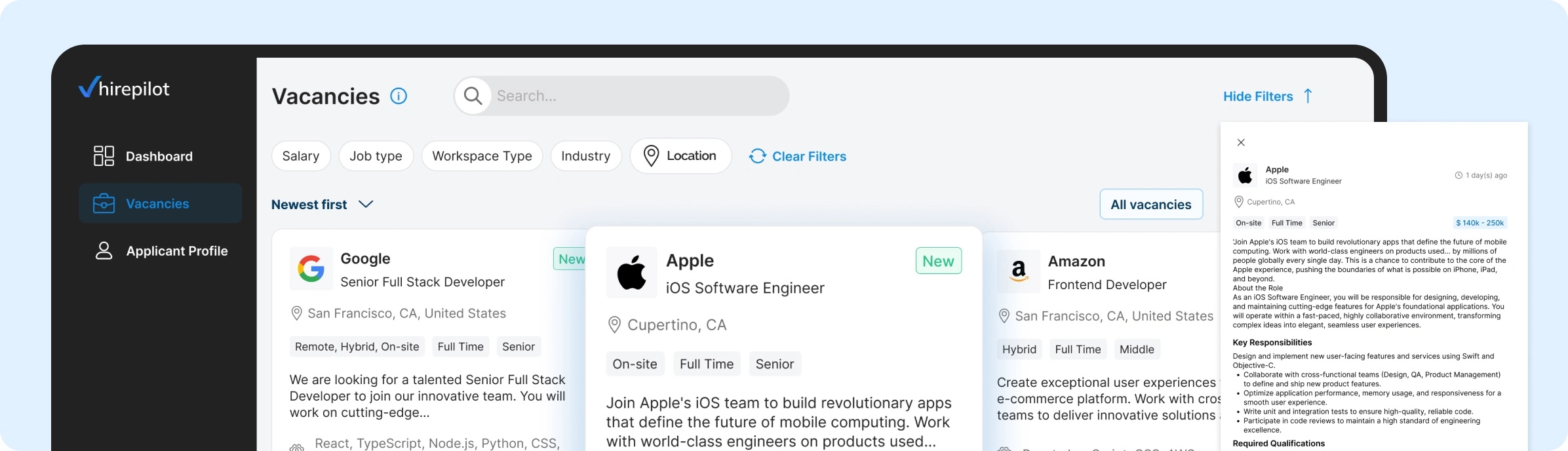Click into the Search input field
The image size is (1568, 451).
tap(636, 96)
